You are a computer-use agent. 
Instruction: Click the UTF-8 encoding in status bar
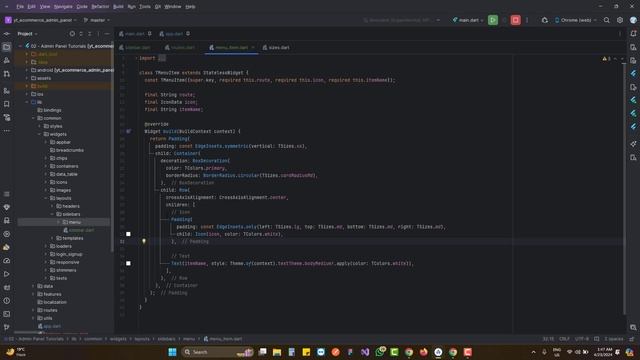pos(582,339)
